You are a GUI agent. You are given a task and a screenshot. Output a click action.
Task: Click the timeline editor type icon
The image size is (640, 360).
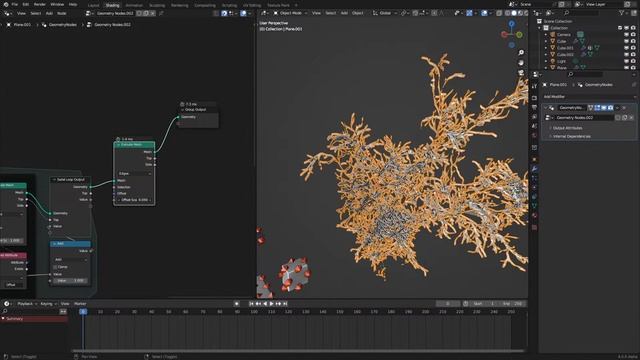point(7,304)
